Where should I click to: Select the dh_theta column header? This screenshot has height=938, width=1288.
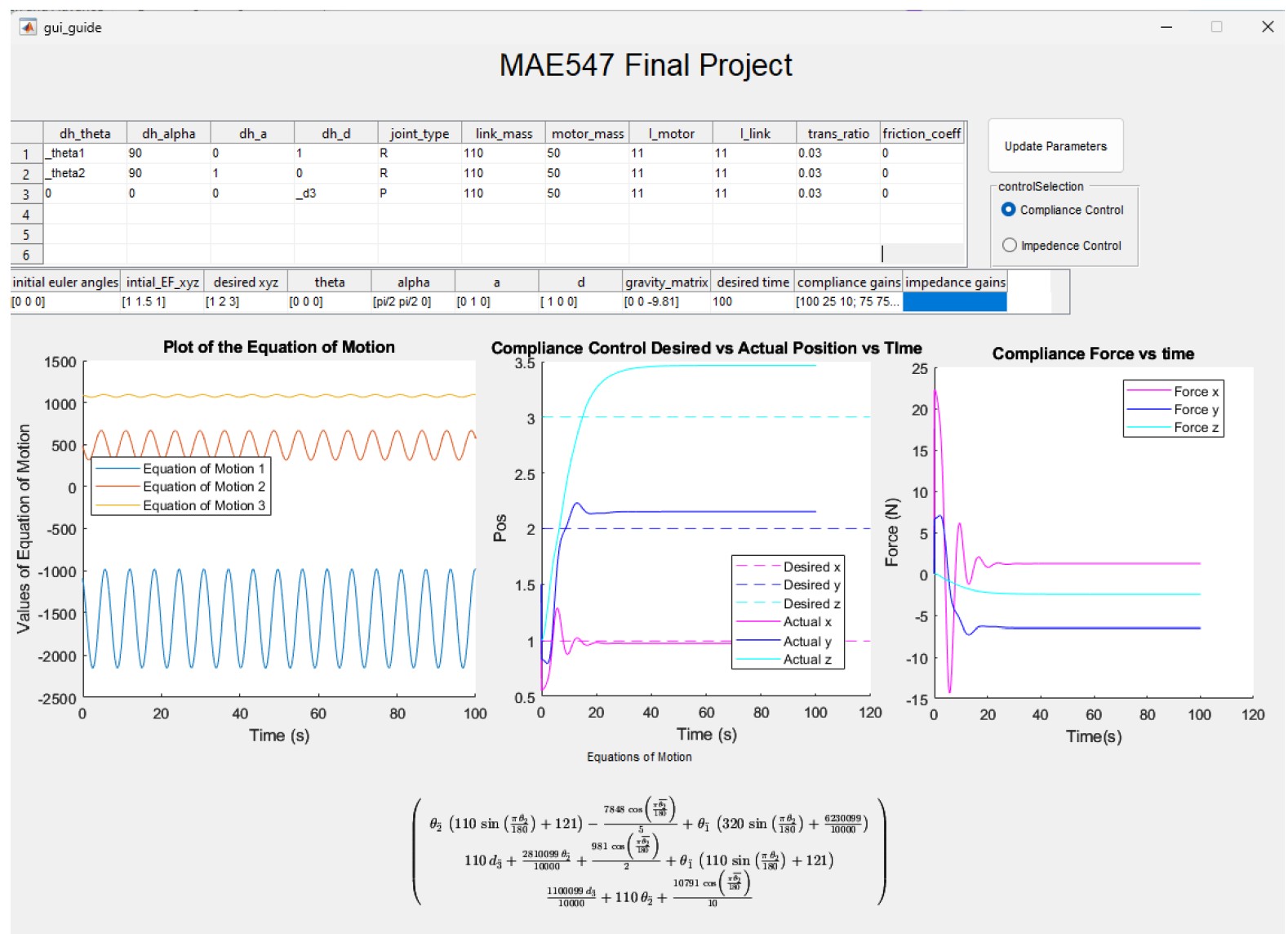[x=85, y=133]
